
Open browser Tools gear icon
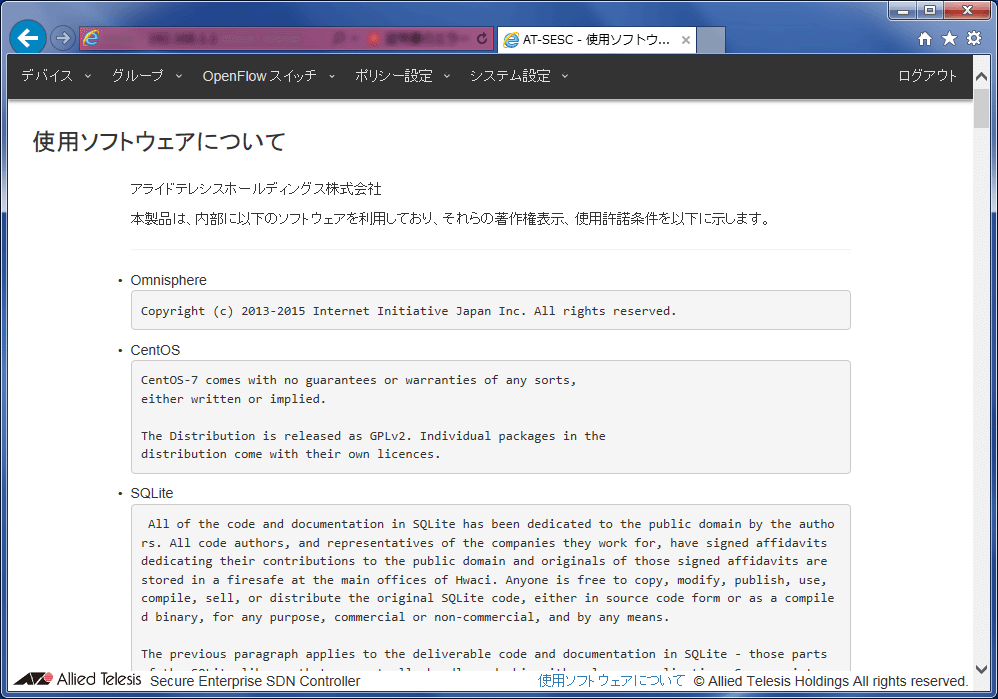pyautogui.click(x=974, y=39)
